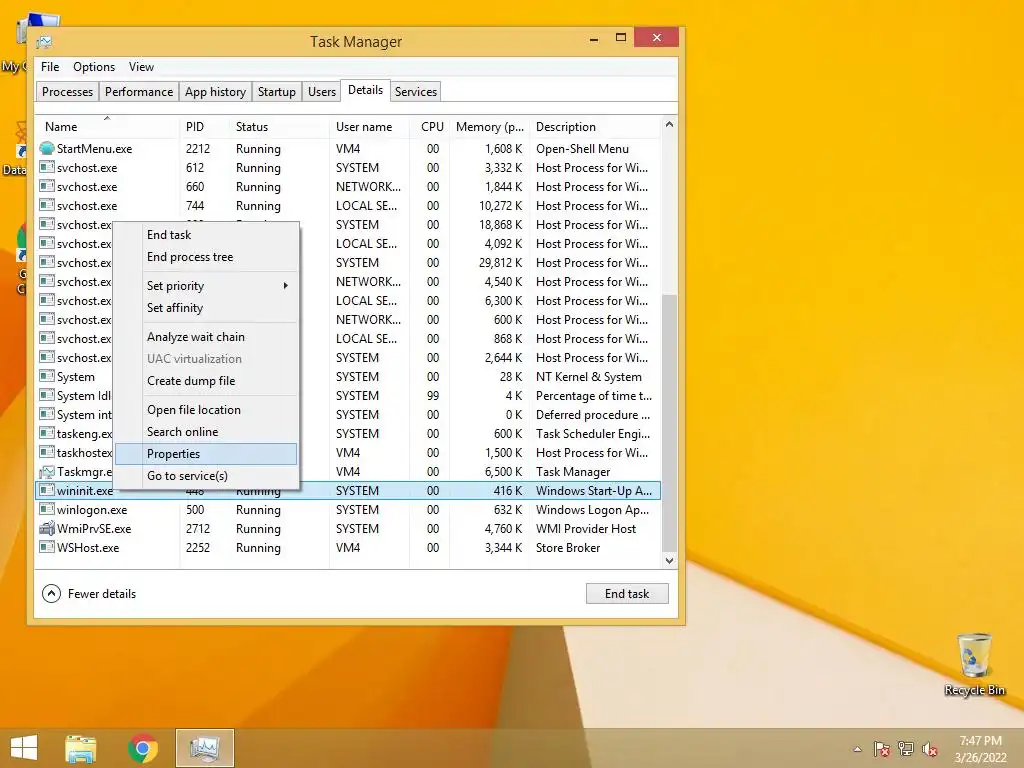Launch Google Chrome from the taskbar

click(143, 748)
